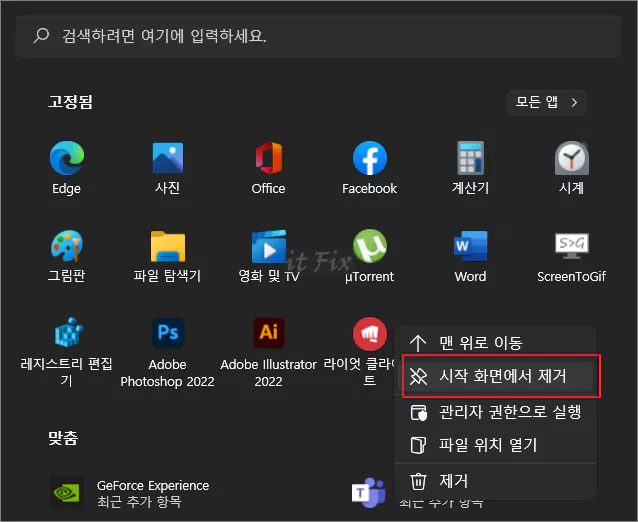Open the Office app

pyautogui.click(x=269, y=168)
